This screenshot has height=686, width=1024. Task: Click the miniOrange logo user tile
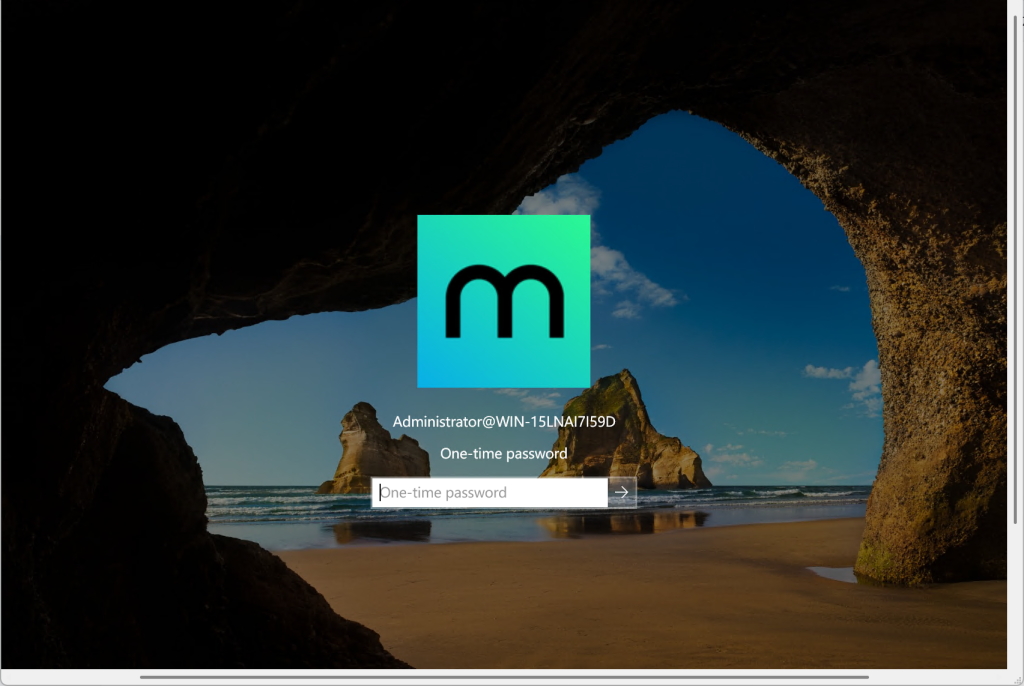[504, 301]
